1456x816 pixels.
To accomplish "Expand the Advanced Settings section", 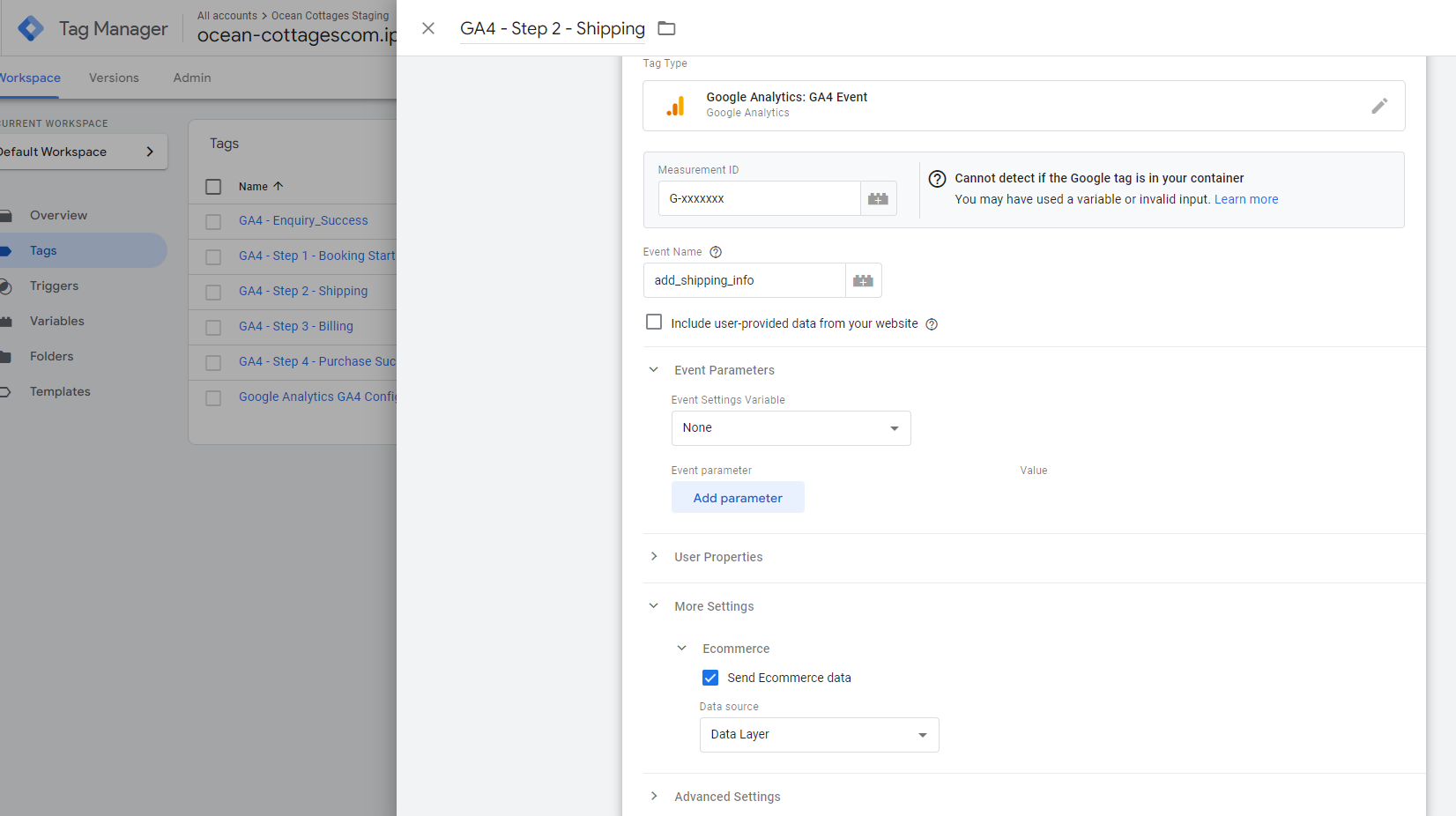I will [654, 797].
